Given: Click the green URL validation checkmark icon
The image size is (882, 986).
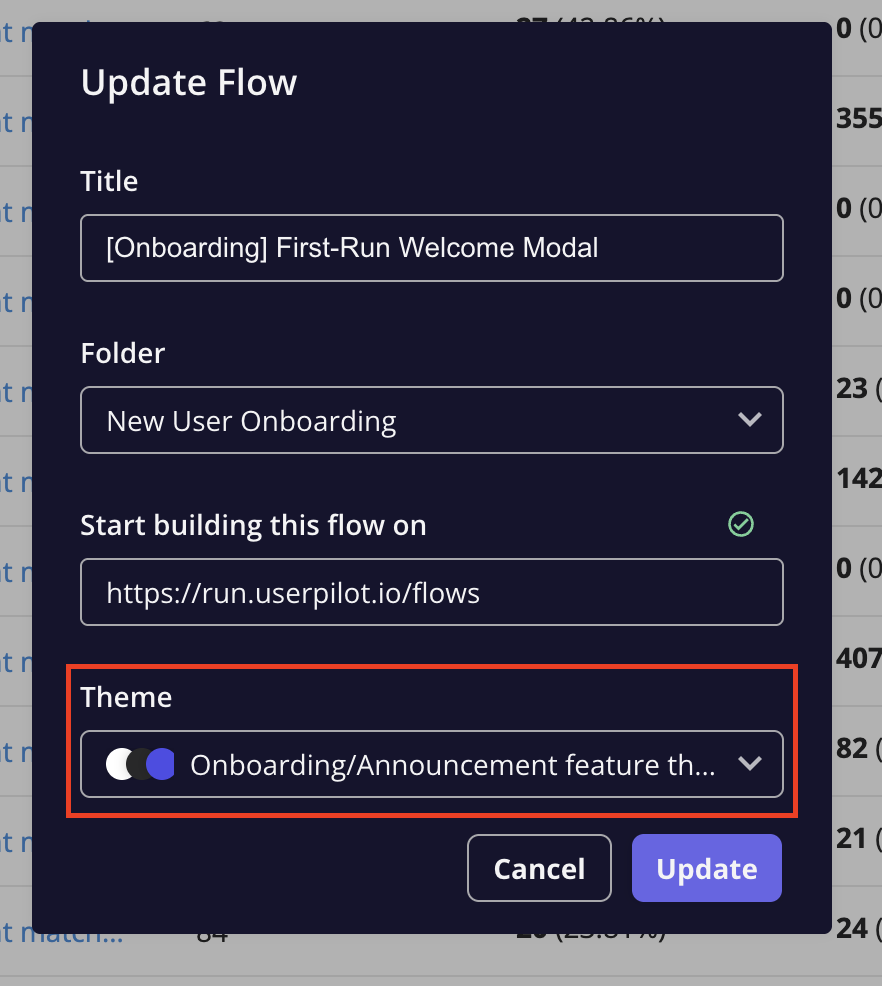Looking at the screenshot, I should (741, 524).
